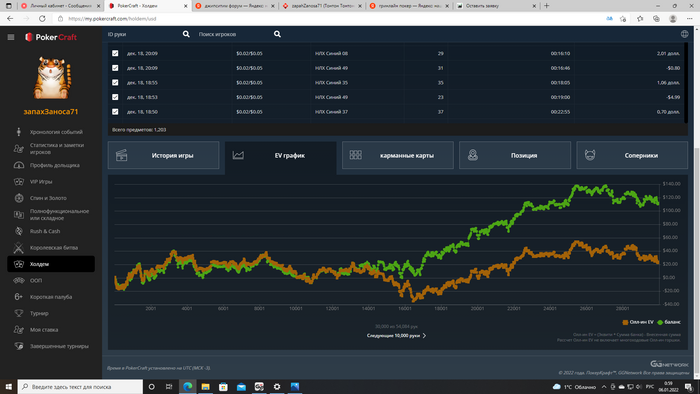
Task: Uncheck the дек. 18, 18:50 row checkbox
Action: (115, 112)
